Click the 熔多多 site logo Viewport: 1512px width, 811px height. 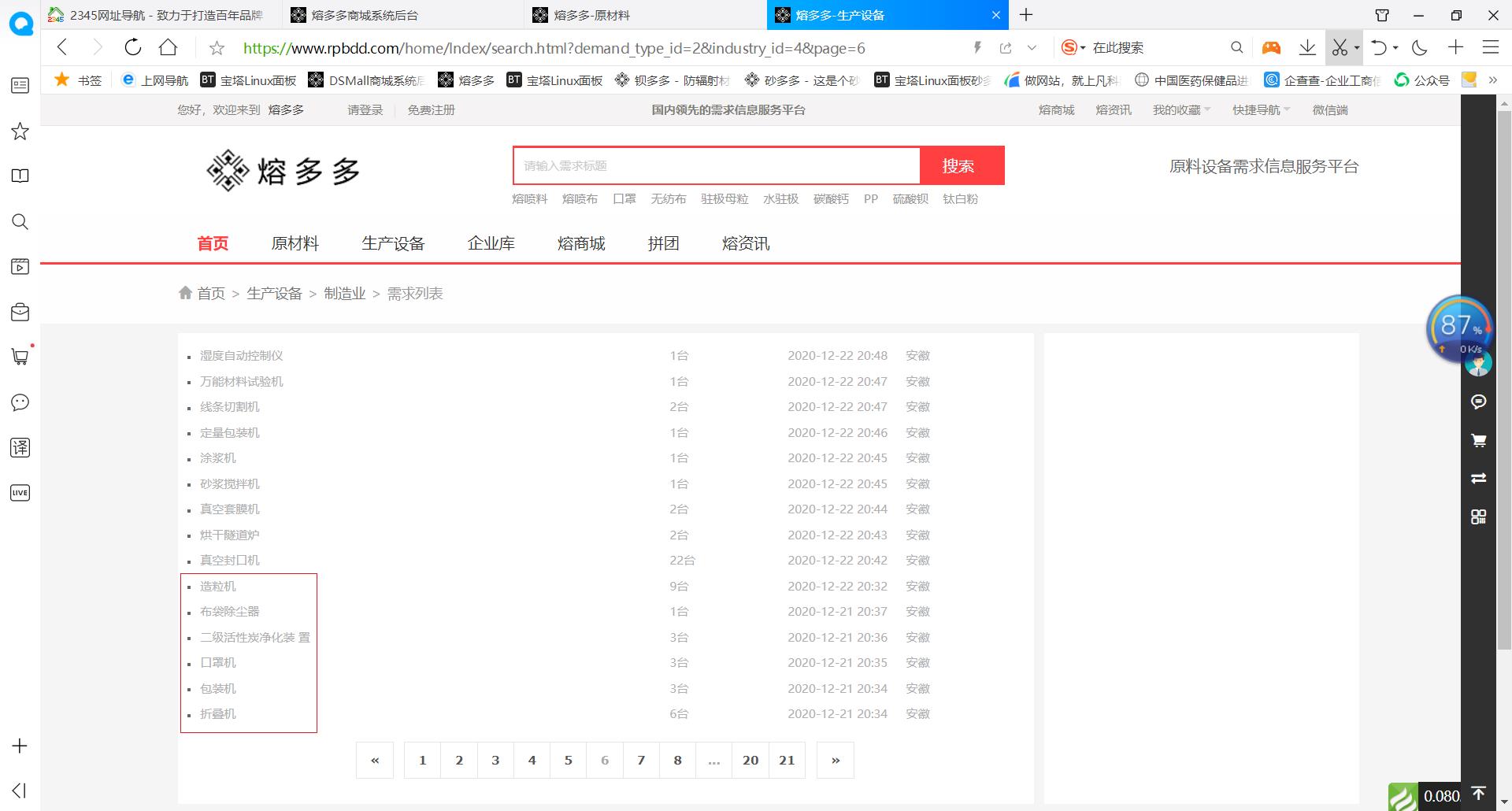(283, 170)
